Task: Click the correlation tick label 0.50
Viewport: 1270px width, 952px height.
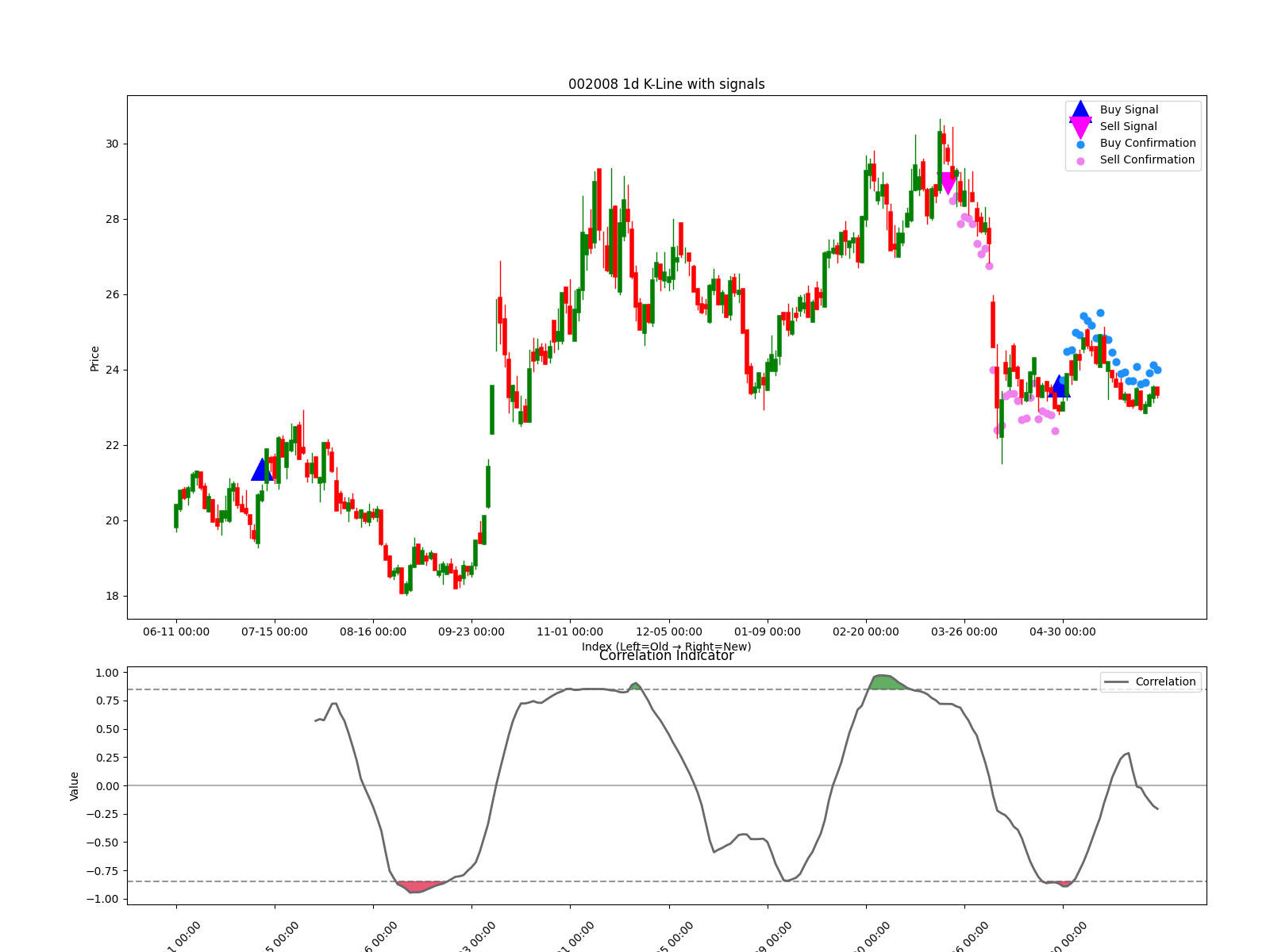Action: tap(107, 729)
